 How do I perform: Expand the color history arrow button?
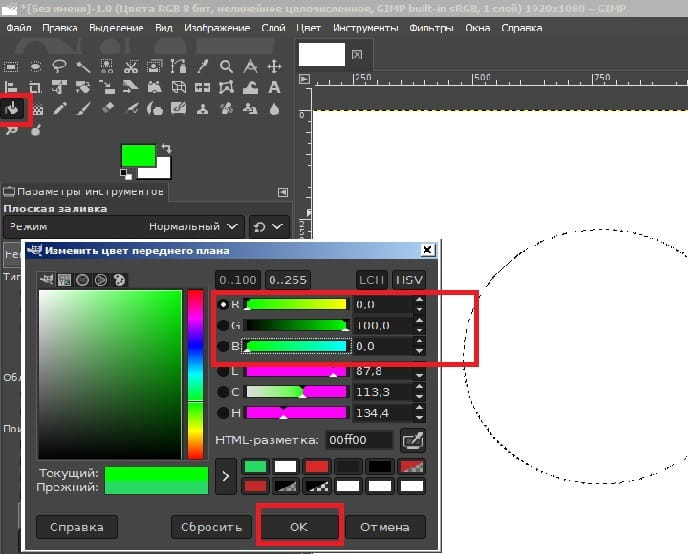[226, 476]
